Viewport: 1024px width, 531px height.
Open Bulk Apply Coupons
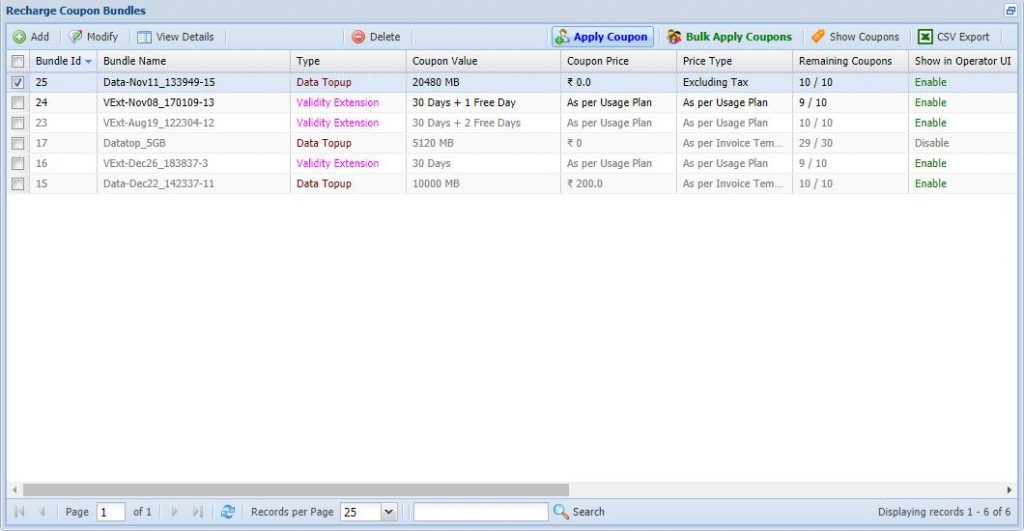tap(729, 37)
